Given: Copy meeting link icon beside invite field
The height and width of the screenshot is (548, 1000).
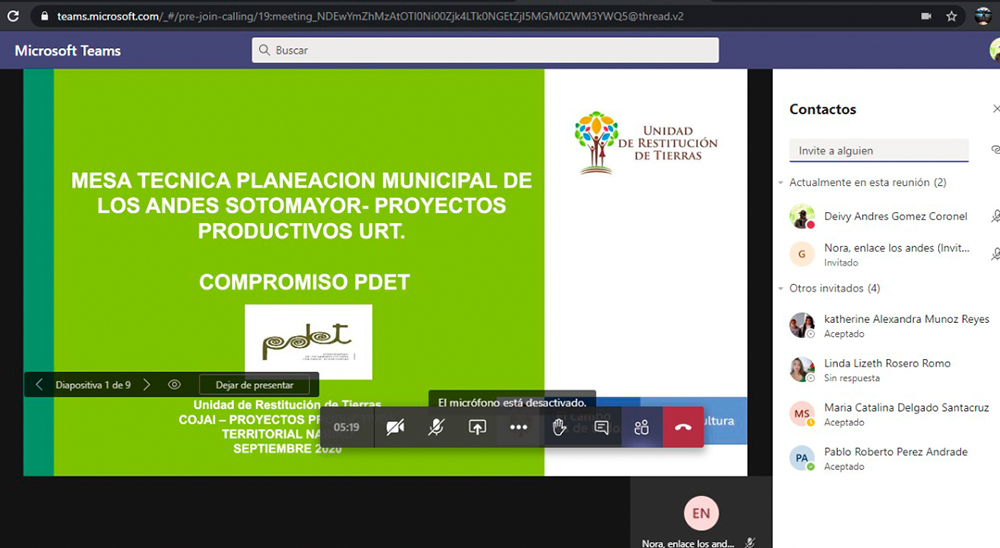Looking at the screenshot, I should tap(995, 149).
